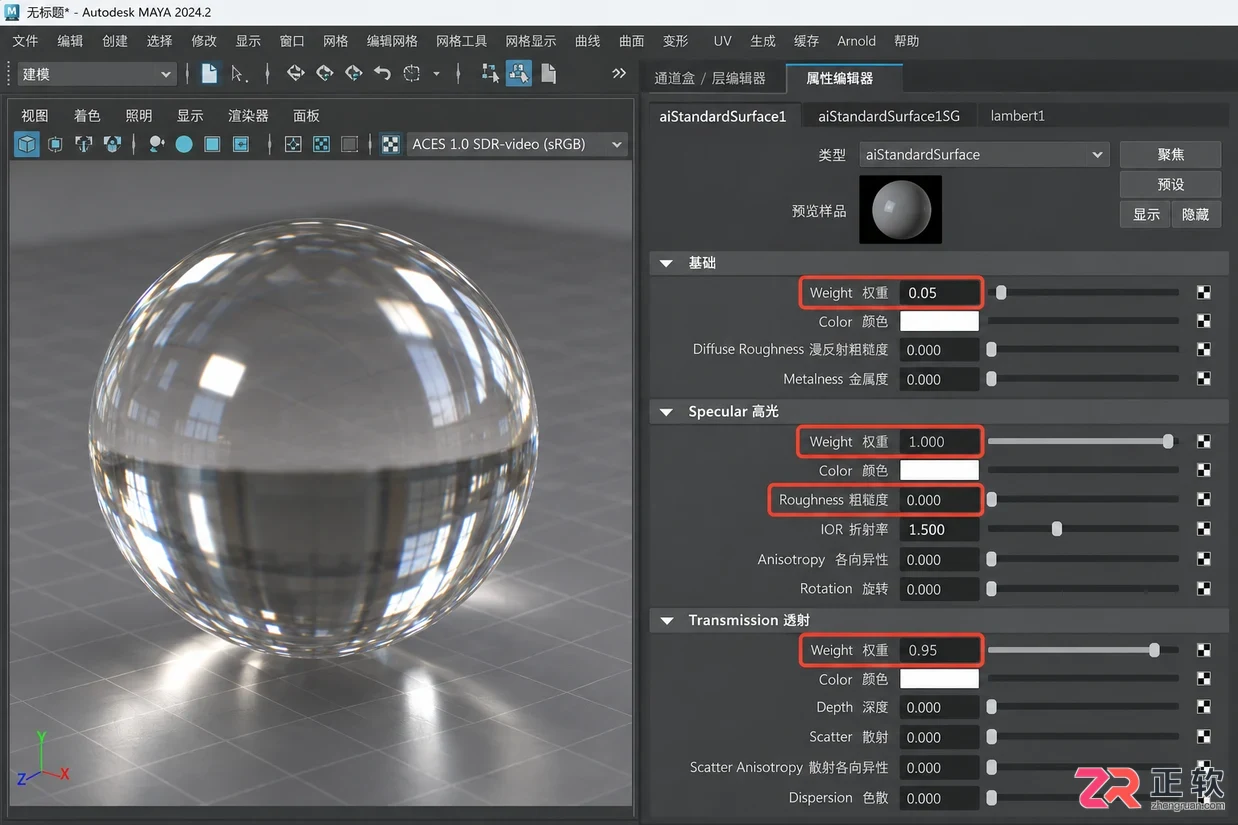1238x825 pixels.
Task: Open the 文件 menu
Action: (25, 41)
